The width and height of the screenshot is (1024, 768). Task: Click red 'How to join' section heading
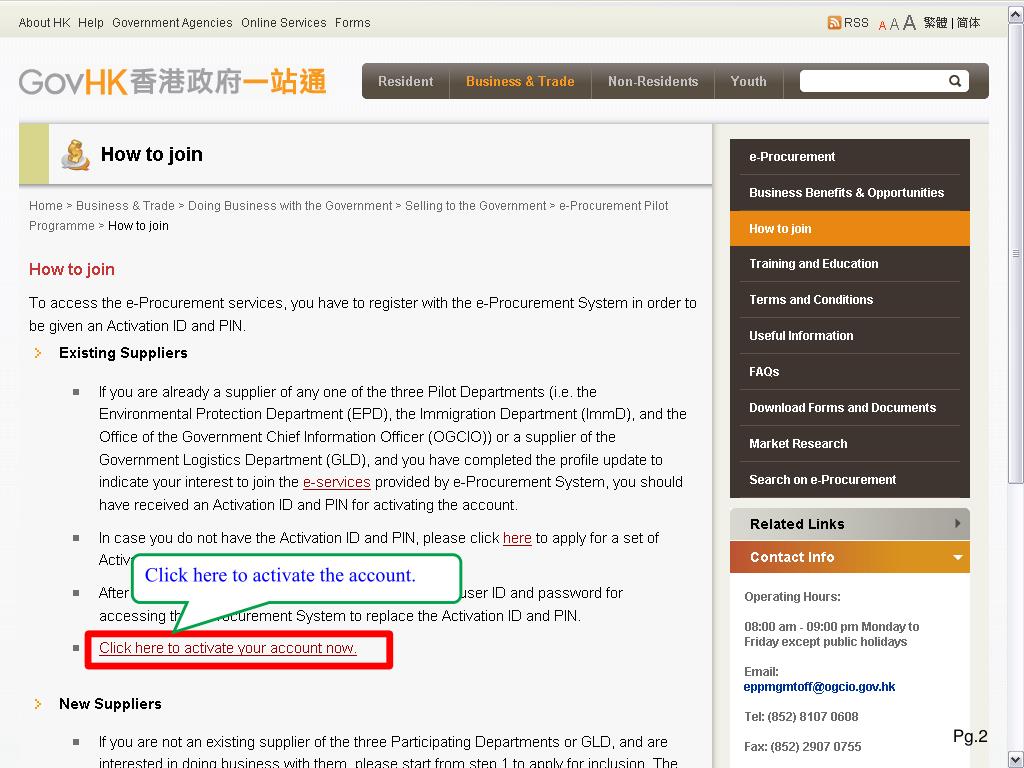point(72,269)
